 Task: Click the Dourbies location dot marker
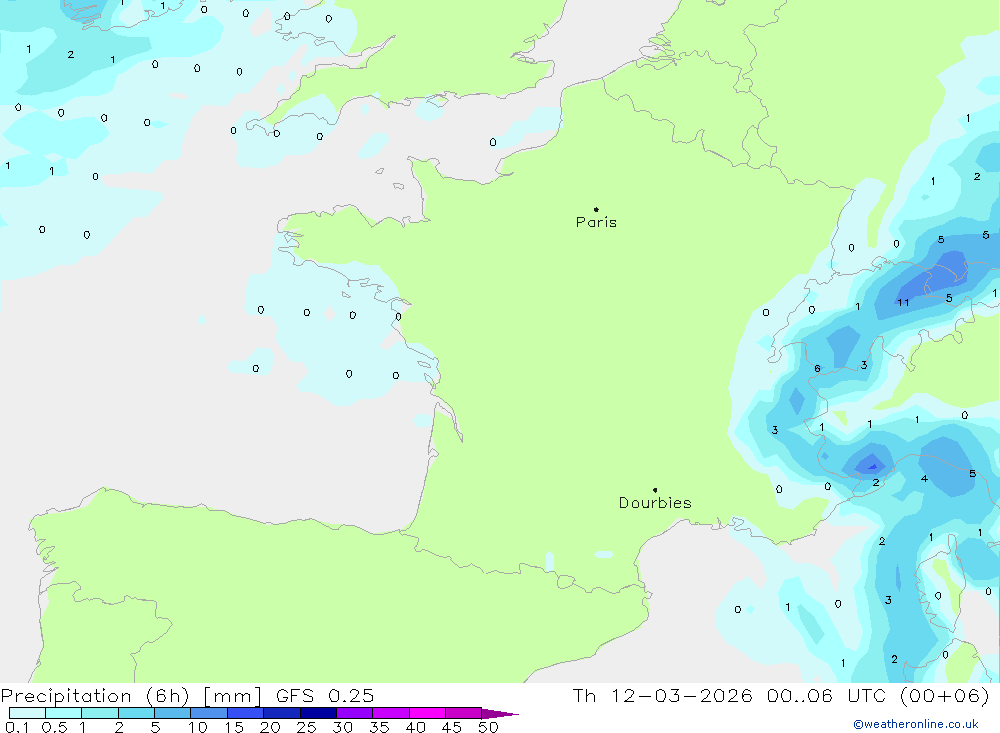coord(655,490)
